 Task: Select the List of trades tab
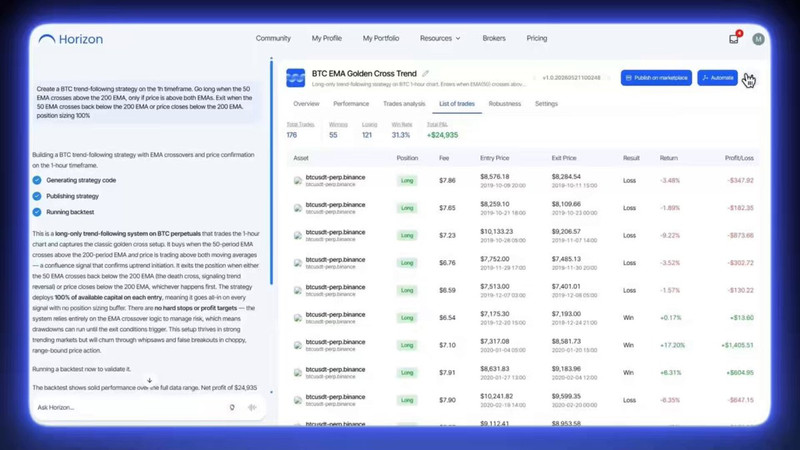457,104
